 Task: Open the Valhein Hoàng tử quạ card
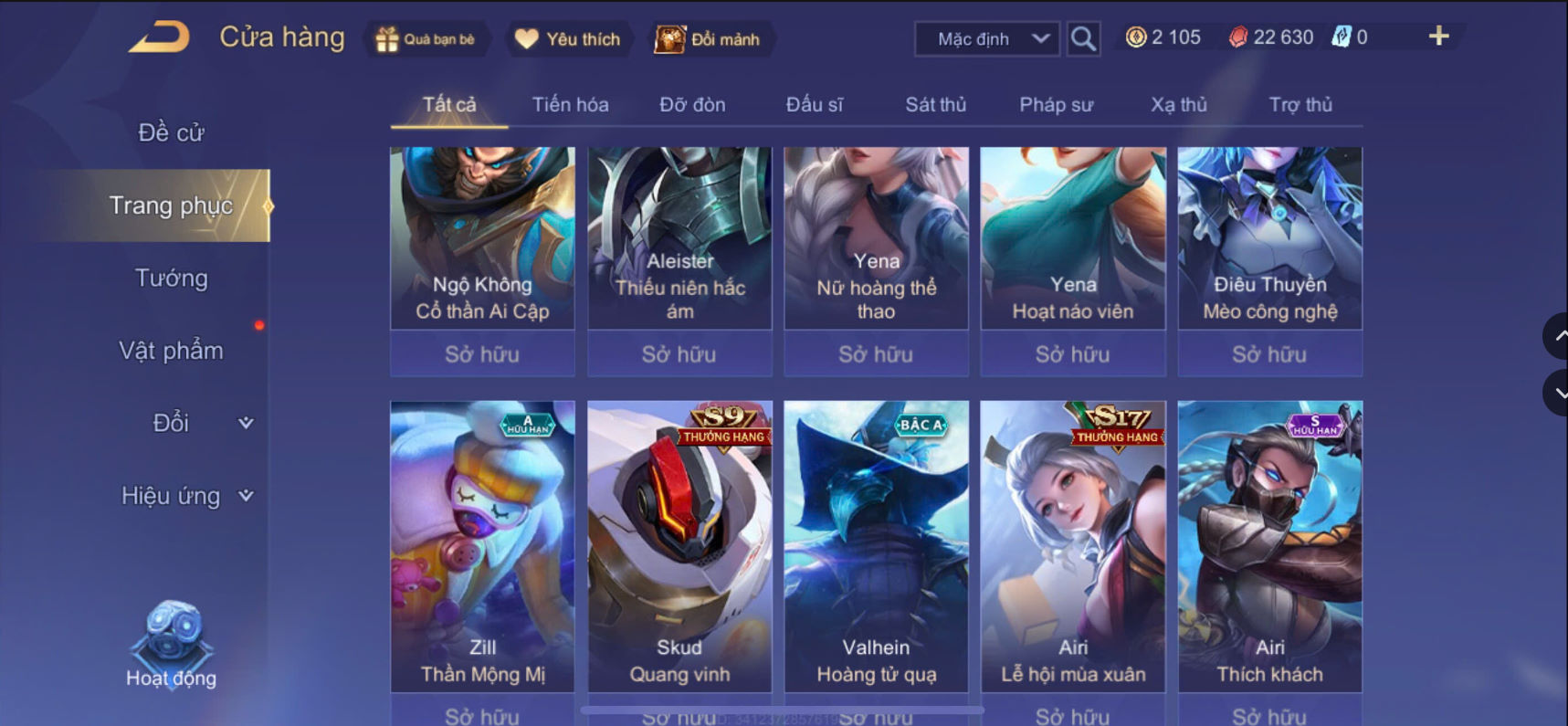tap(876, 546)
